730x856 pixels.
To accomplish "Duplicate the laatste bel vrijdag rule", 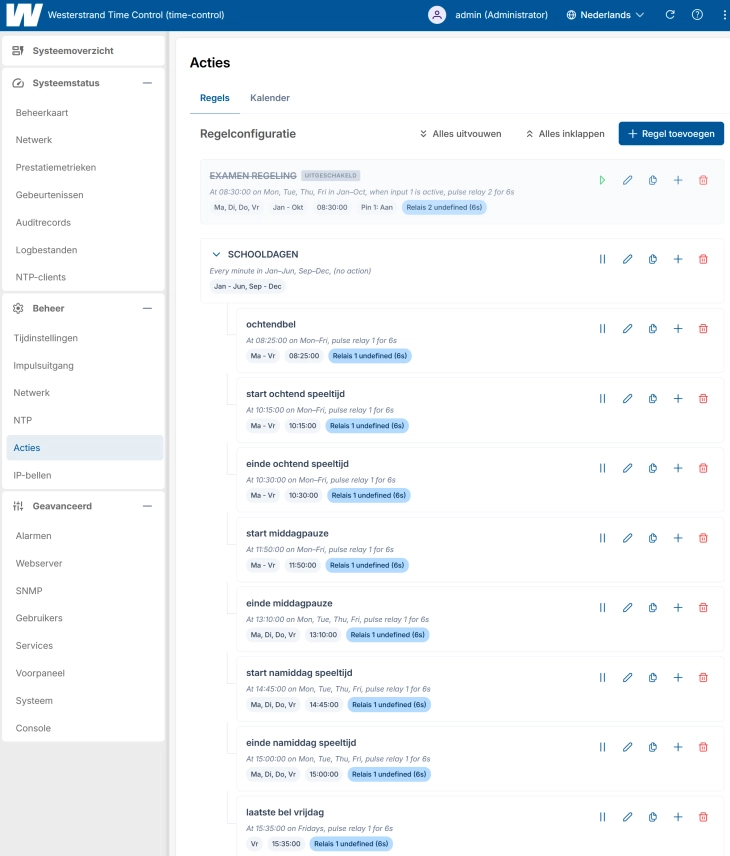I will (x=652, y=817).
